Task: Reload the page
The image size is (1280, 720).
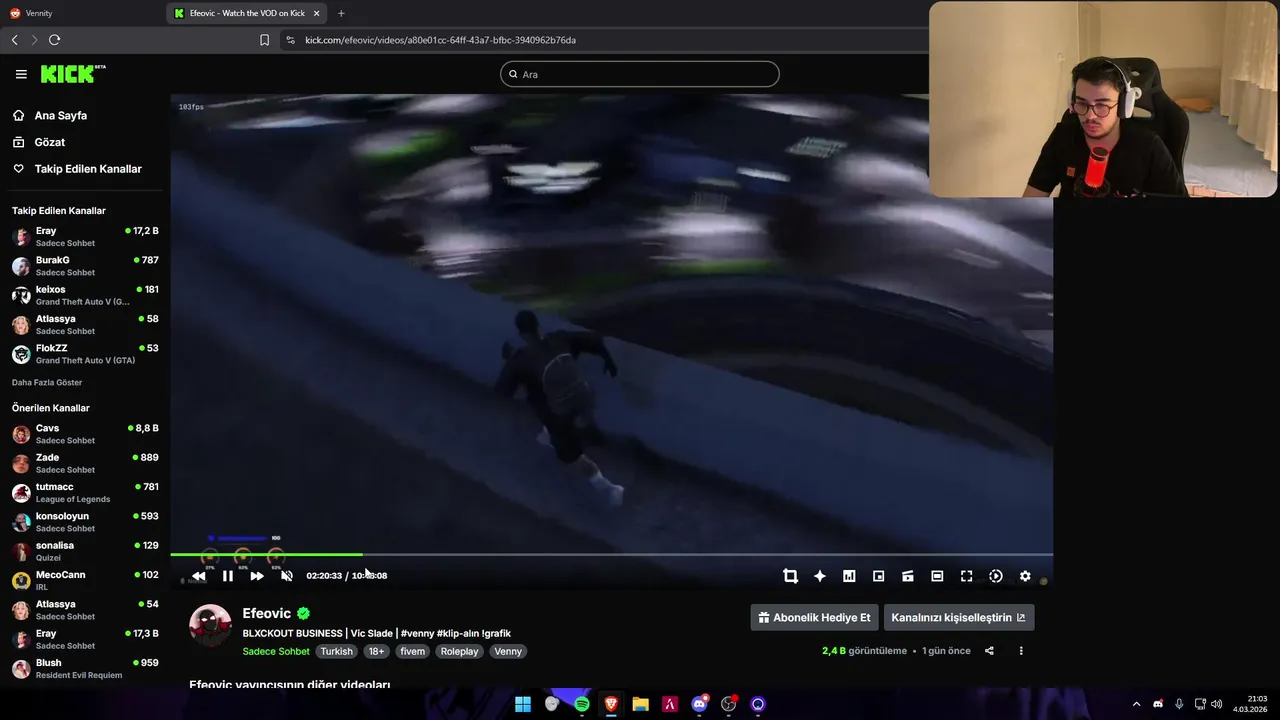Action: (x=54, y=40)
